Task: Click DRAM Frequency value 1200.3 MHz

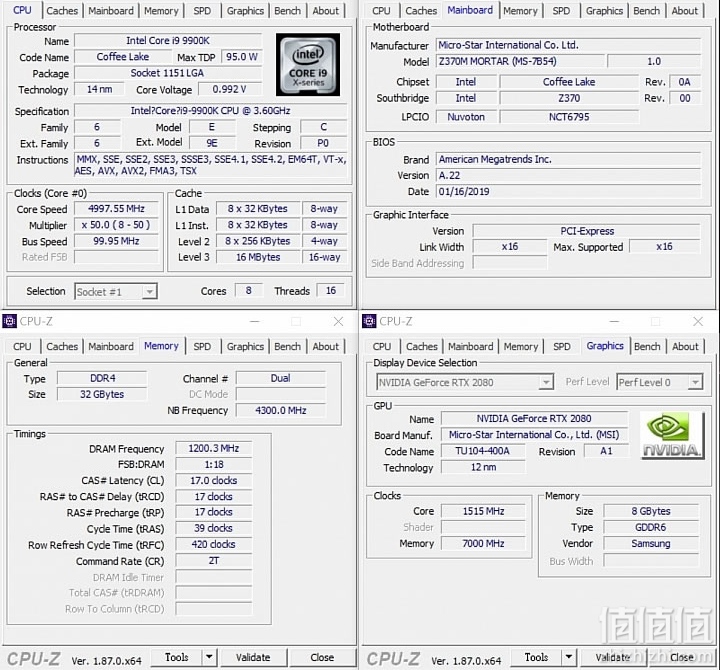Action: tap(214, 448)
